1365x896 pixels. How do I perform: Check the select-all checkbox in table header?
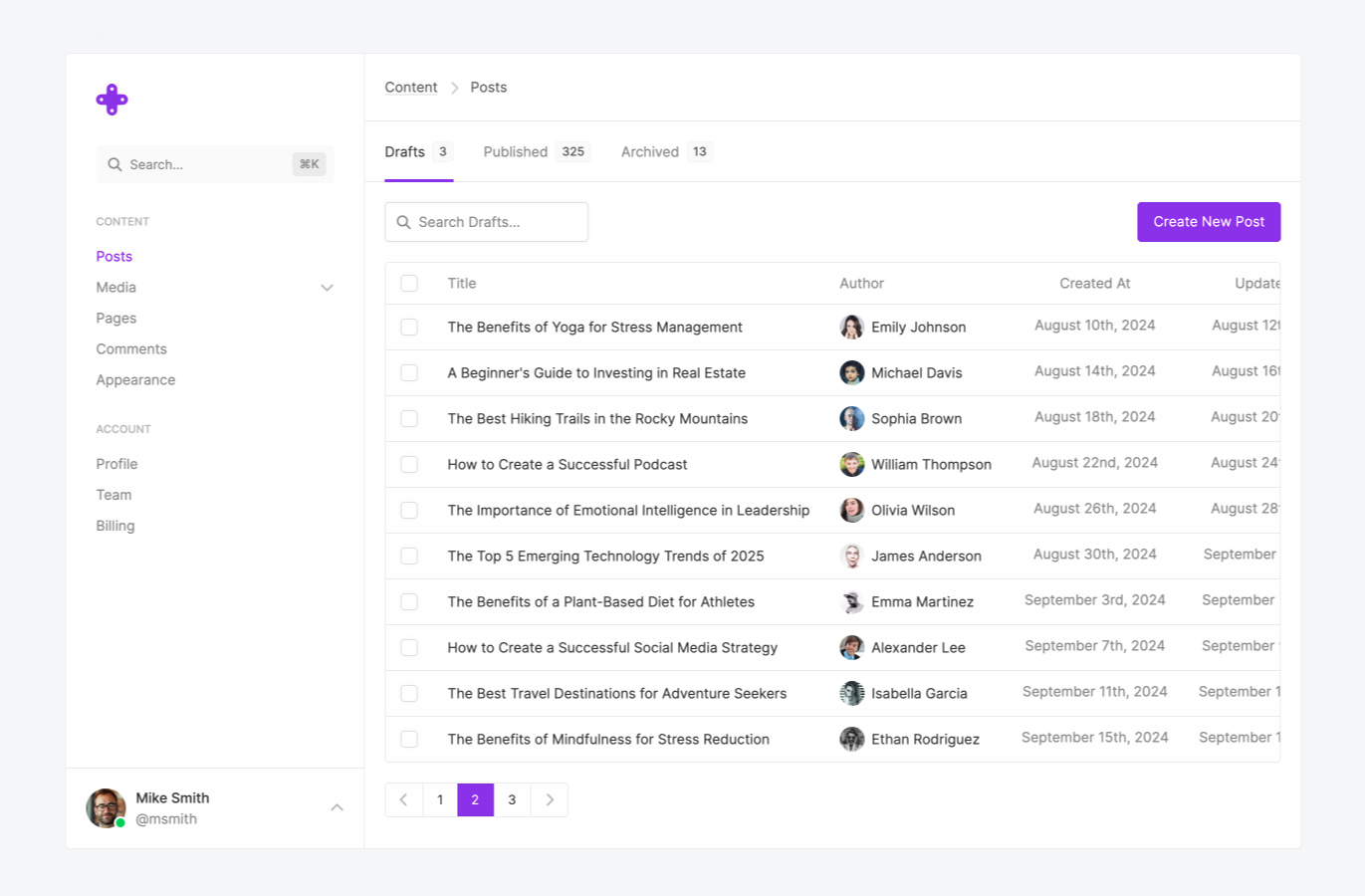tap(409, 283)
